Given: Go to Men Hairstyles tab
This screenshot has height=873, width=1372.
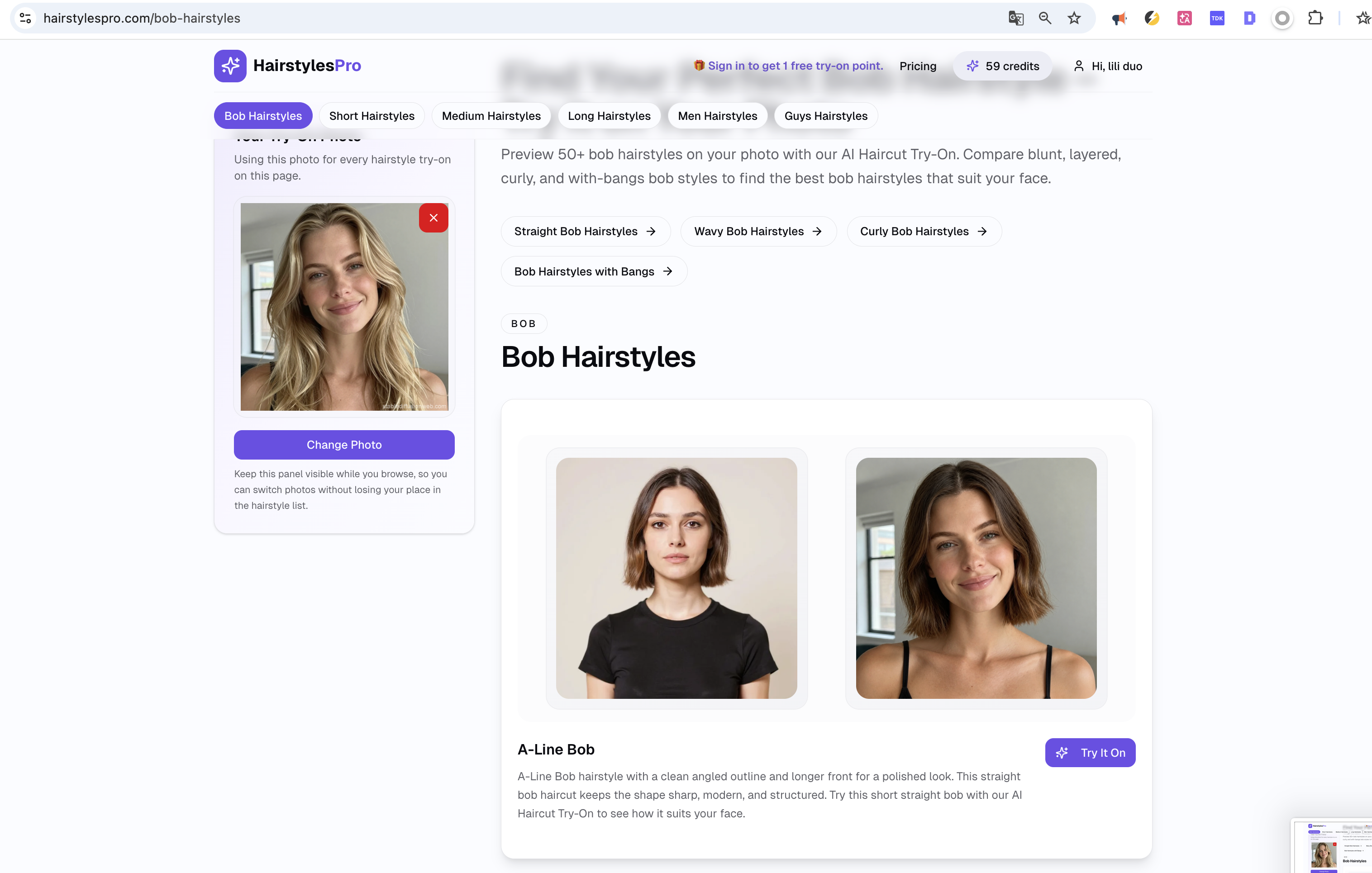Looking at the screenshot, I should click(x=717, y=116).
